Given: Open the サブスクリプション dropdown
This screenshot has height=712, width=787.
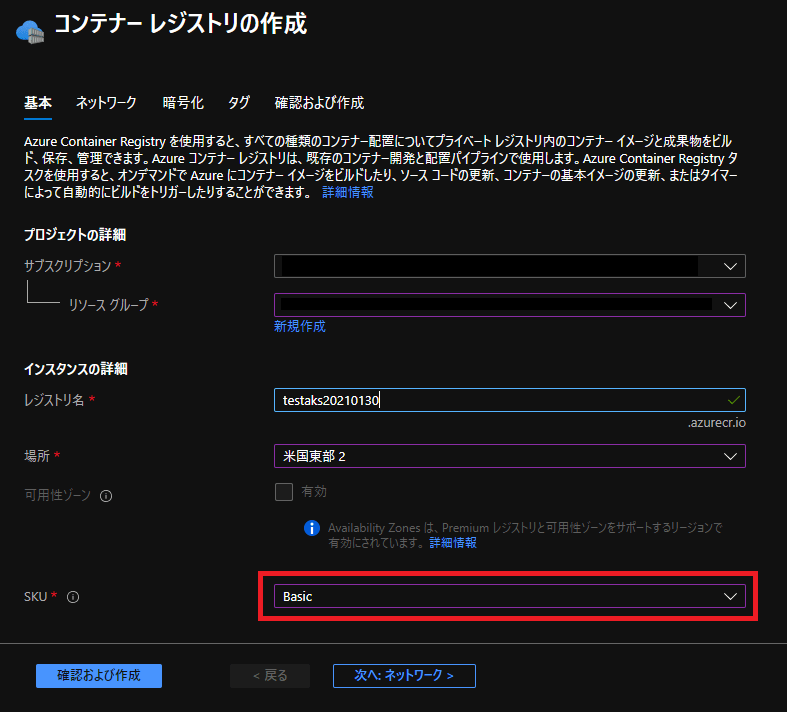Looking at the screenshot, I should tap(509, 266).
